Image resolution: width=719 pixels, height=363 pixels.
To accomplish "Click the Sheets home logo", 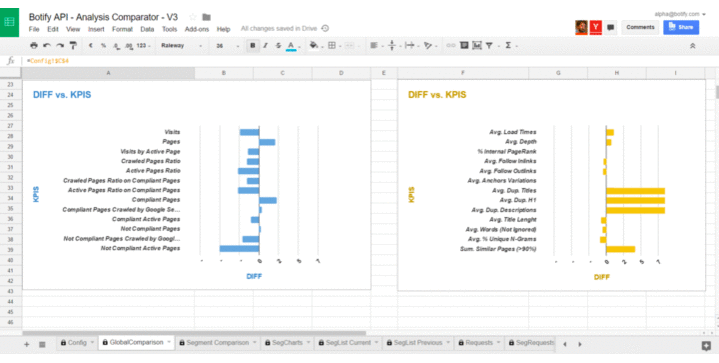I will click(x=9, y=22).
